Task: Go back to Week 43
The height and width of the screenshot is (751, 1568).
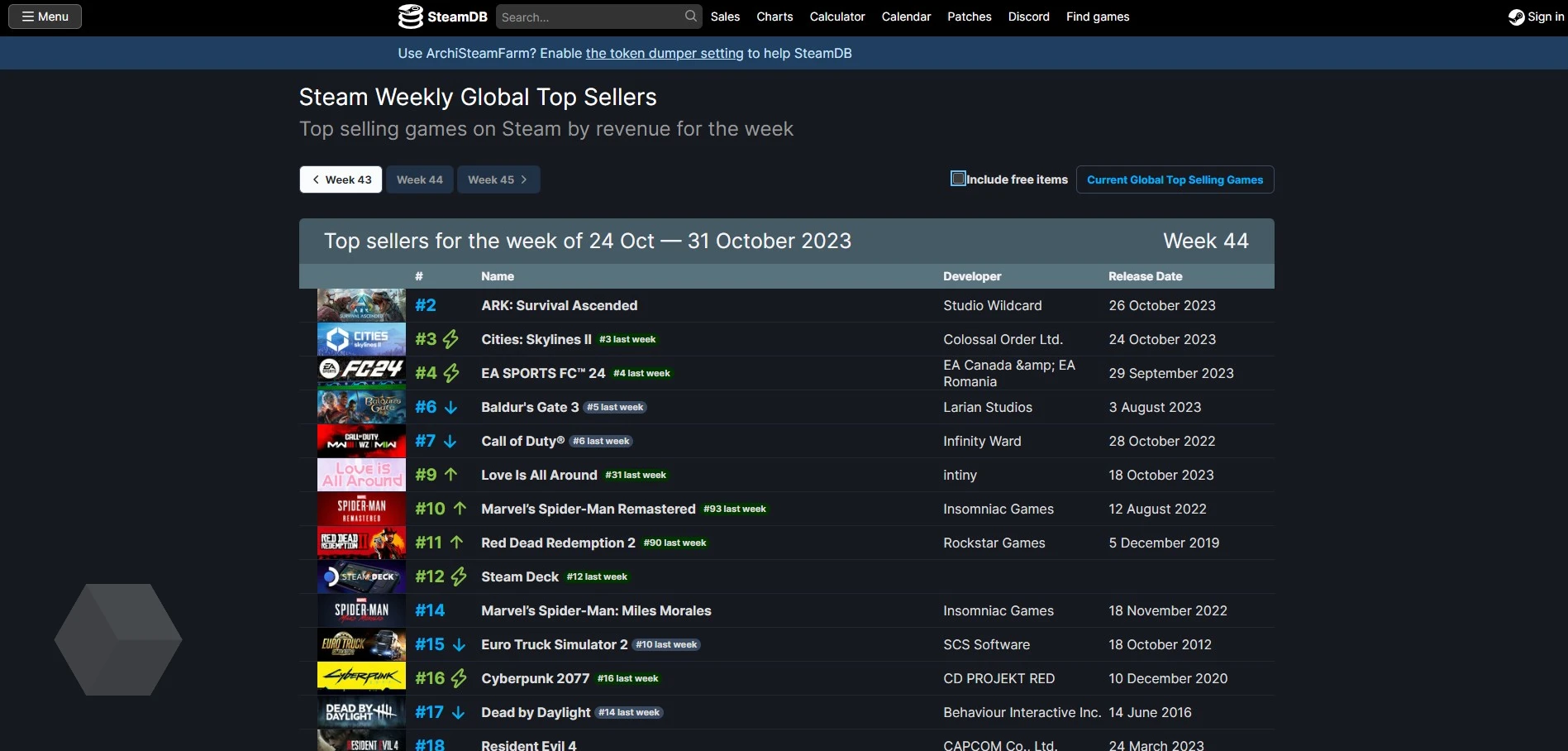Action: [341, 179]
